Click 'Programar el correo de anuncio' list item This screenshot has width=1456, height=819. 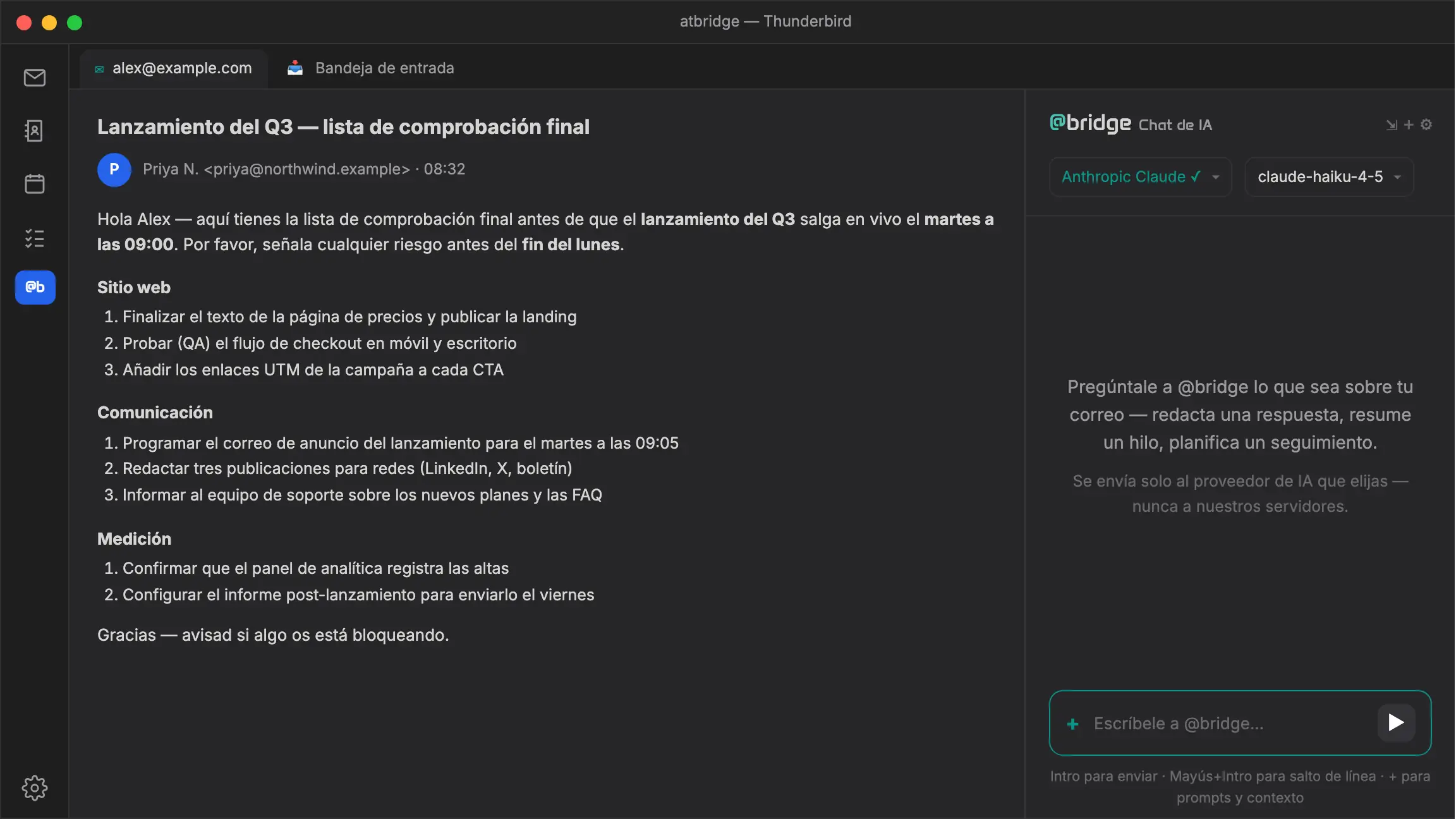pos(401,443)
